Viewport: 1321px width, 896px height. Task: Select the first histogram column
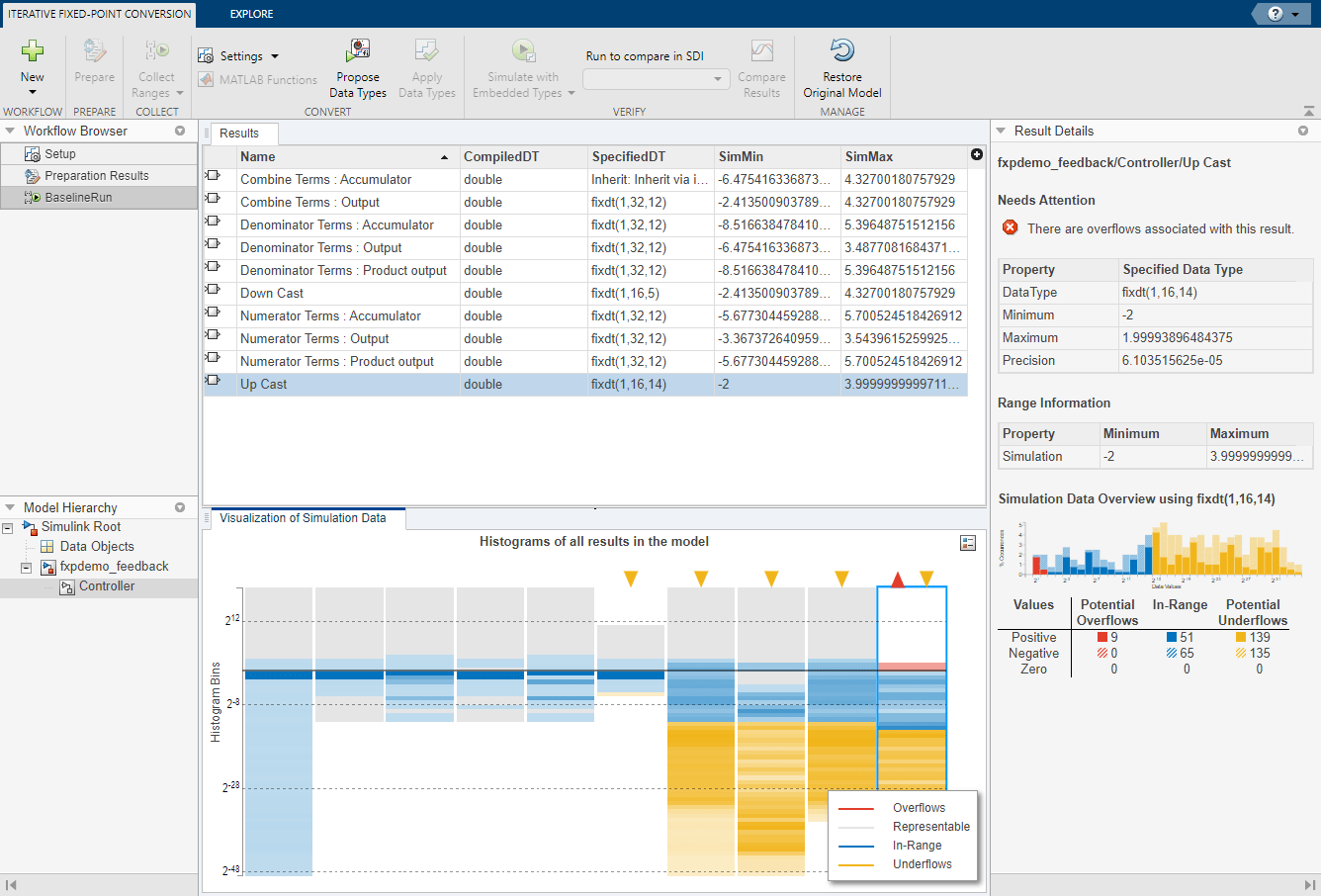[279, 732]
